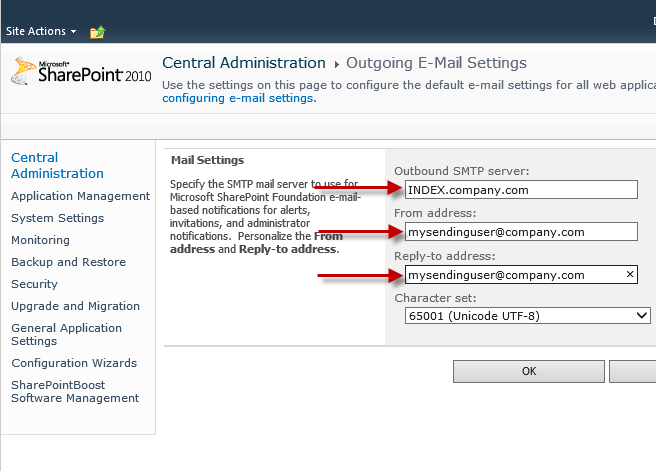Open System Settings in the sidebar

coord(57,218)
